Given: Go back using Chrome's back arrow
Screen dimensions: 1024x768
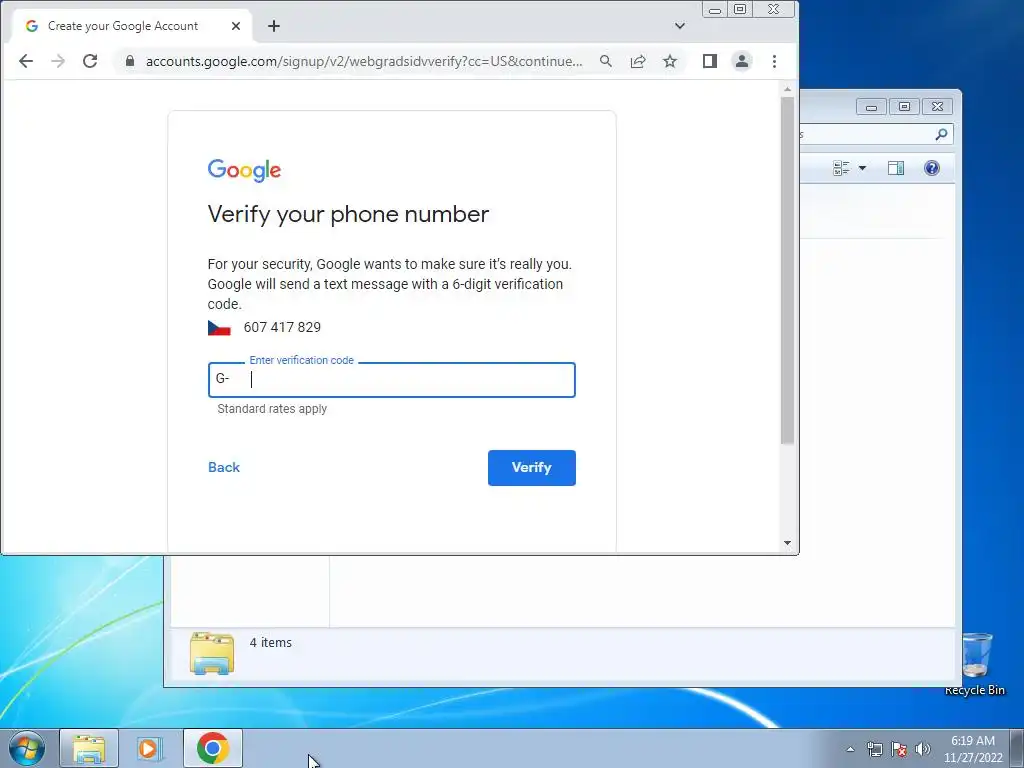Looking at the screenshot, I should point(25,61).
